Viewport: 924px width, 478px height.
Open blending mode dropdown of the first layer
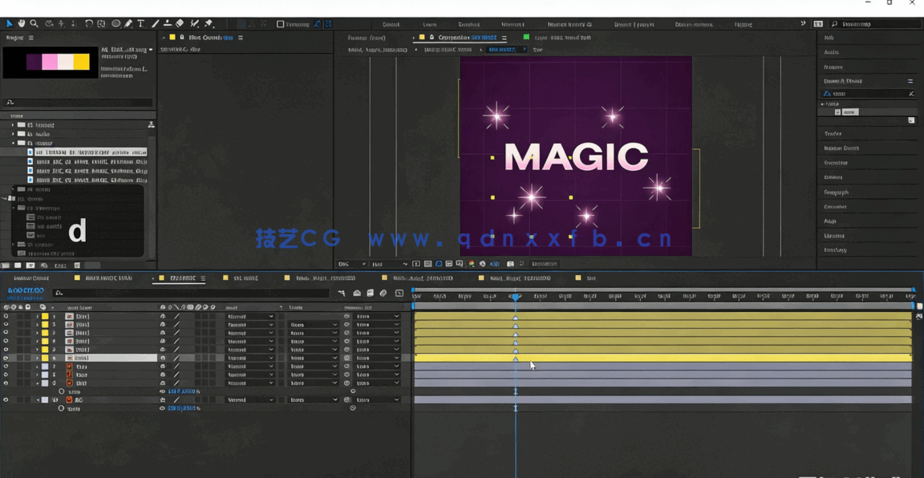pyautogui.click(x=249, y=316)
